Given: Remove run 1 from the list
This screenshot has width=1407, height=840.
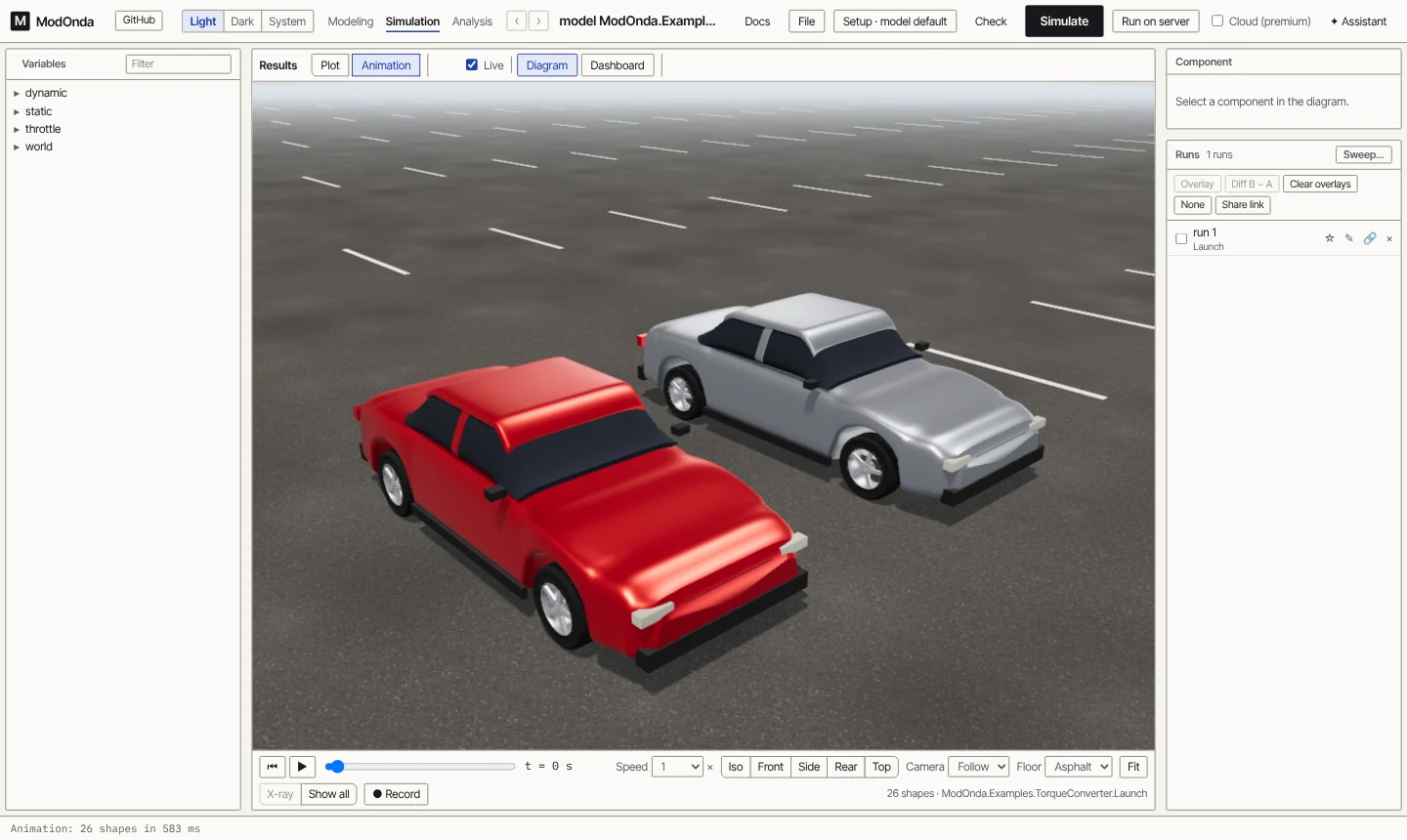Looking at the screenshot, I should (x=1389, y=238).
